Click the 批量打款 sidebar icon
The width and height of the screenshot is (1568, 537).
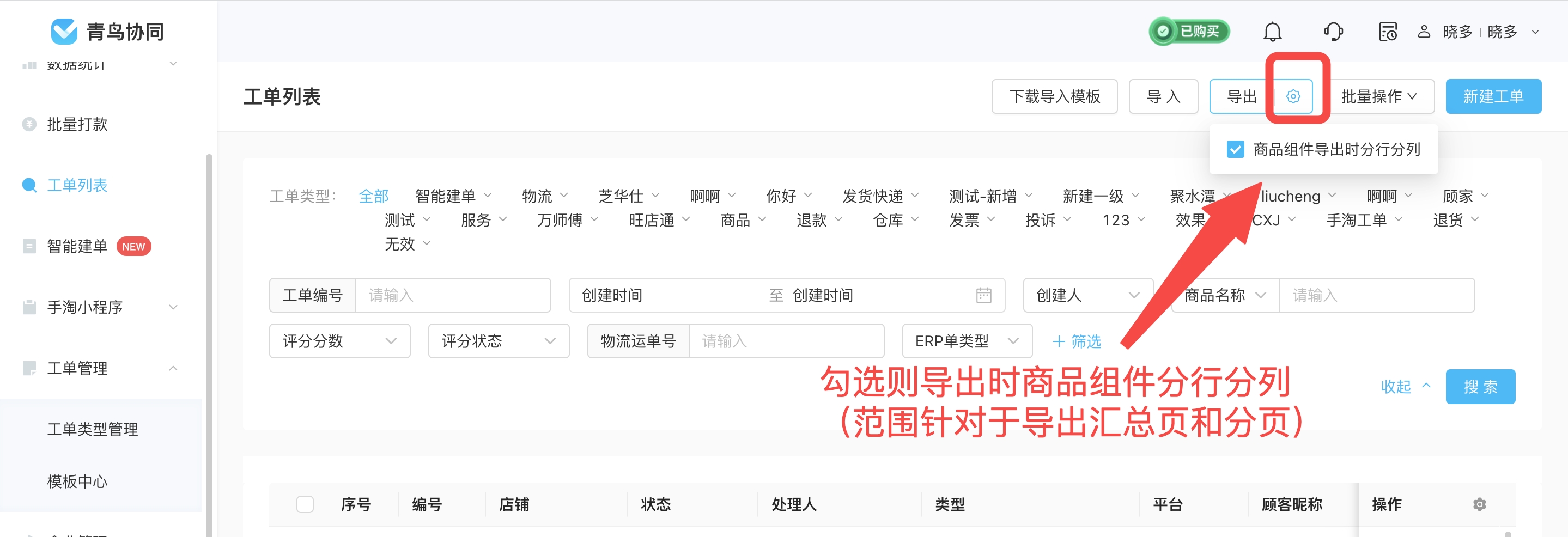coord(29,124)
